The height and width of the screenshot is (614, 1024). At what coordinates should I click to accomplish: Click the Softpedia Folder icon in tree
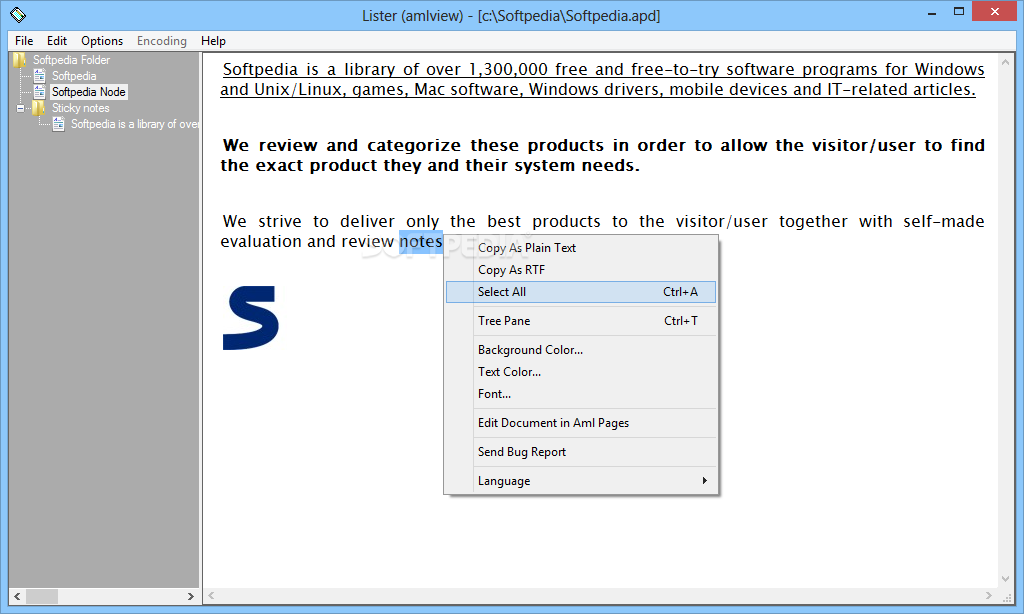click(20, 60)
